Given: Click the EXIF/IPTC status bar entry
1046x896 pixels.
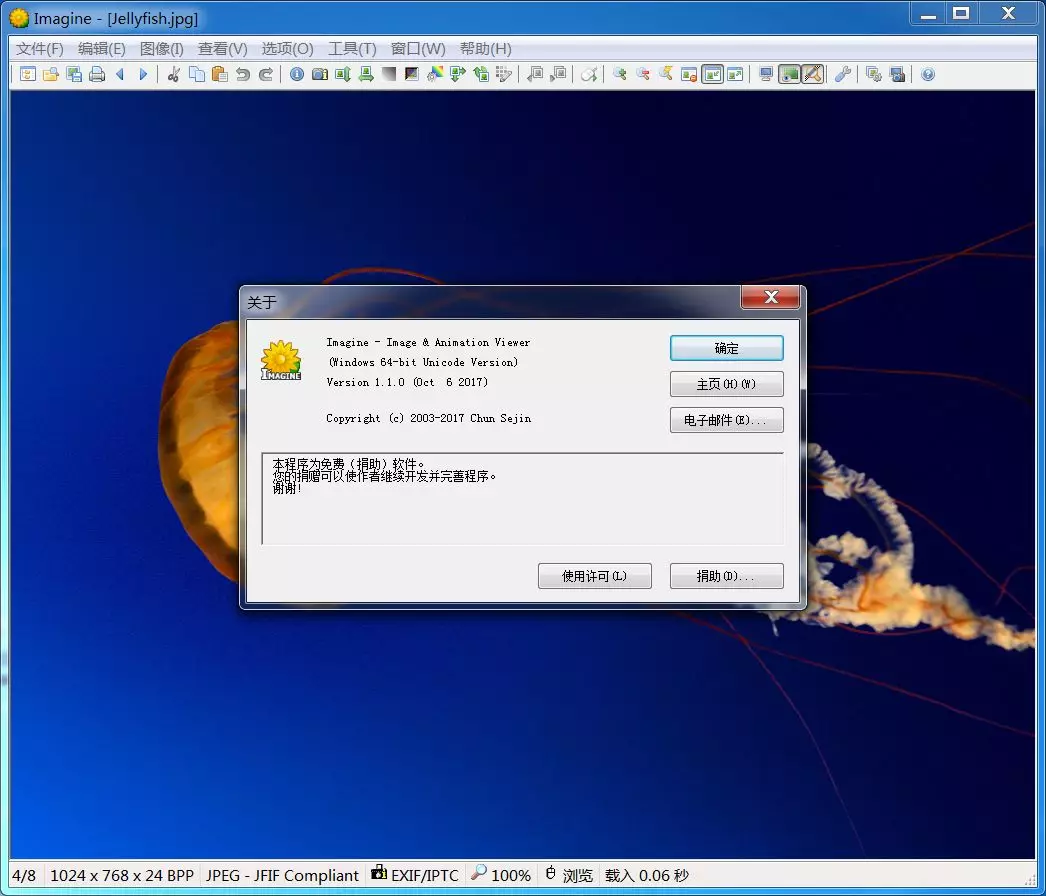Looking at the screenshot, I should [x=415, y=875].
